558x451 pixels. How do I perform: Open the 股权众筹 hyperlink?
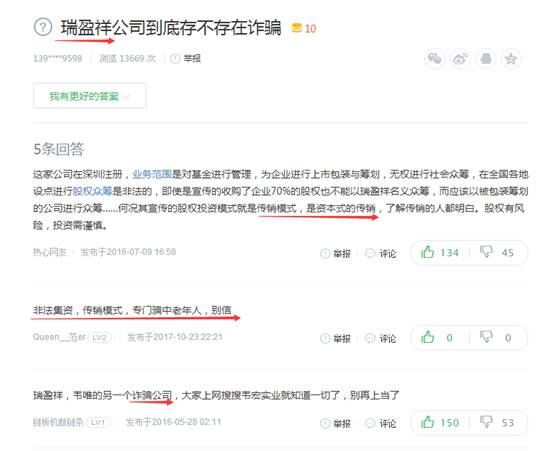(93, 191)
